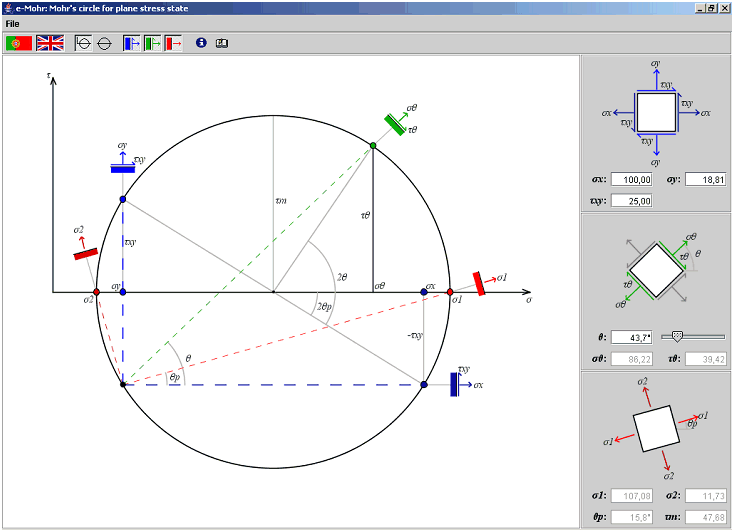The width and height of the screenshot is (735, 530).
Task: Click the τm result field showing 47,68
Action: [x=705, y=517]
